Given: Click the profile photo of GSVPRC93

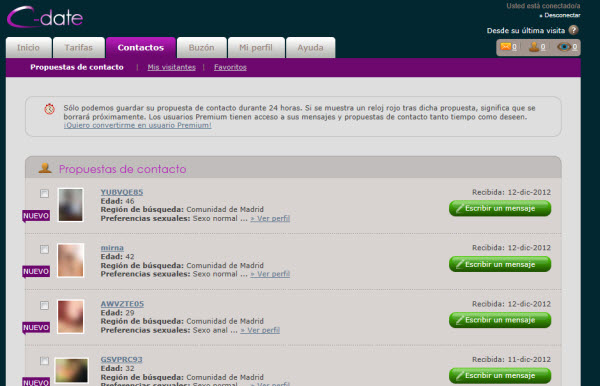Looking at the screenshot, I should coord(72,370).
